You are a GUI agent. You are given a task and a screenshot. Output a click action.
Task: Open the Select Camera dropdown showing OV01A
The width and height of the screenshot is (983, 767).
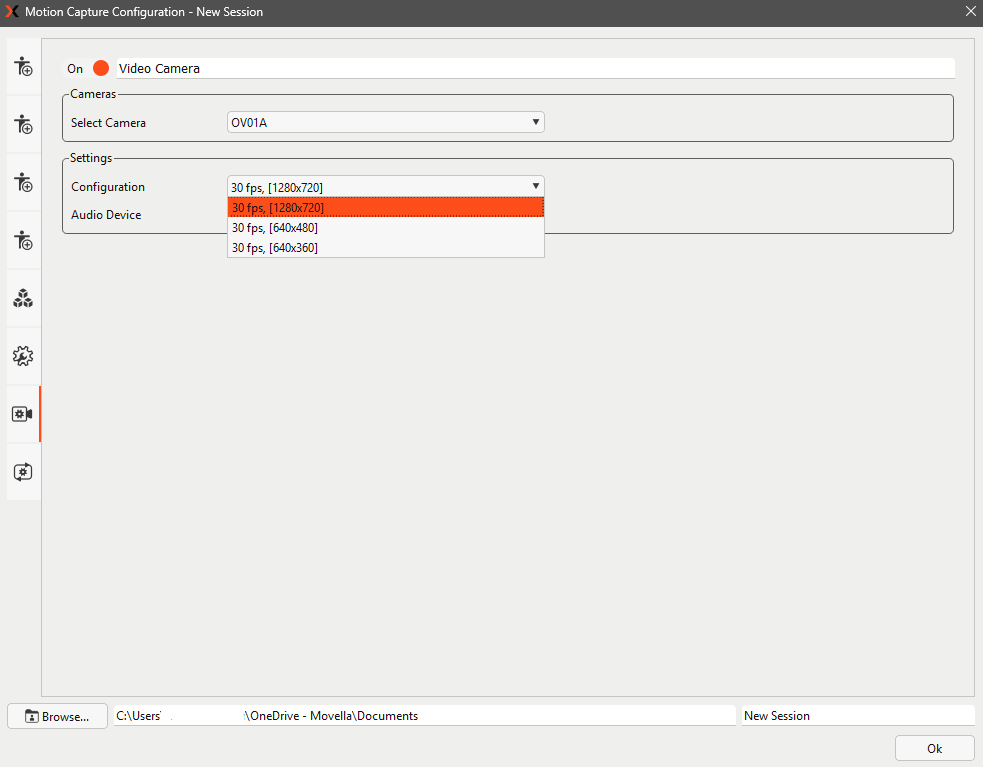(x=386, y=122)
